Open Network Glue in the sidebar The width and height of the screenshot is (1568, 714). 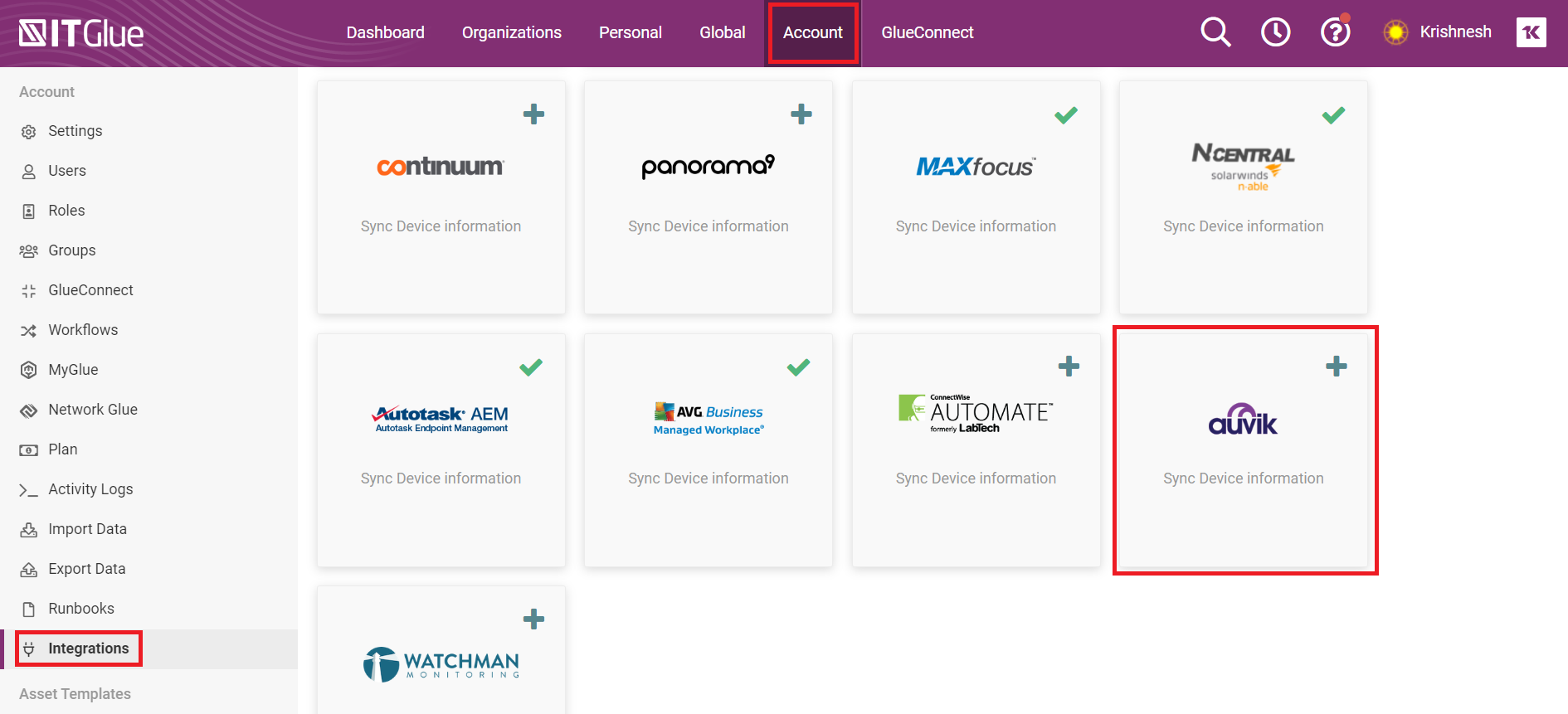93,410
